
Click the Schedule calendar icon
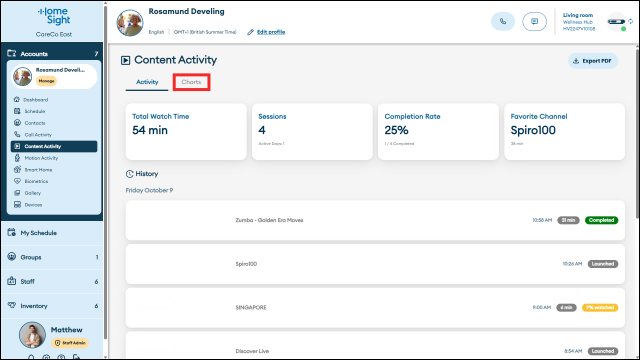point(17,111)
